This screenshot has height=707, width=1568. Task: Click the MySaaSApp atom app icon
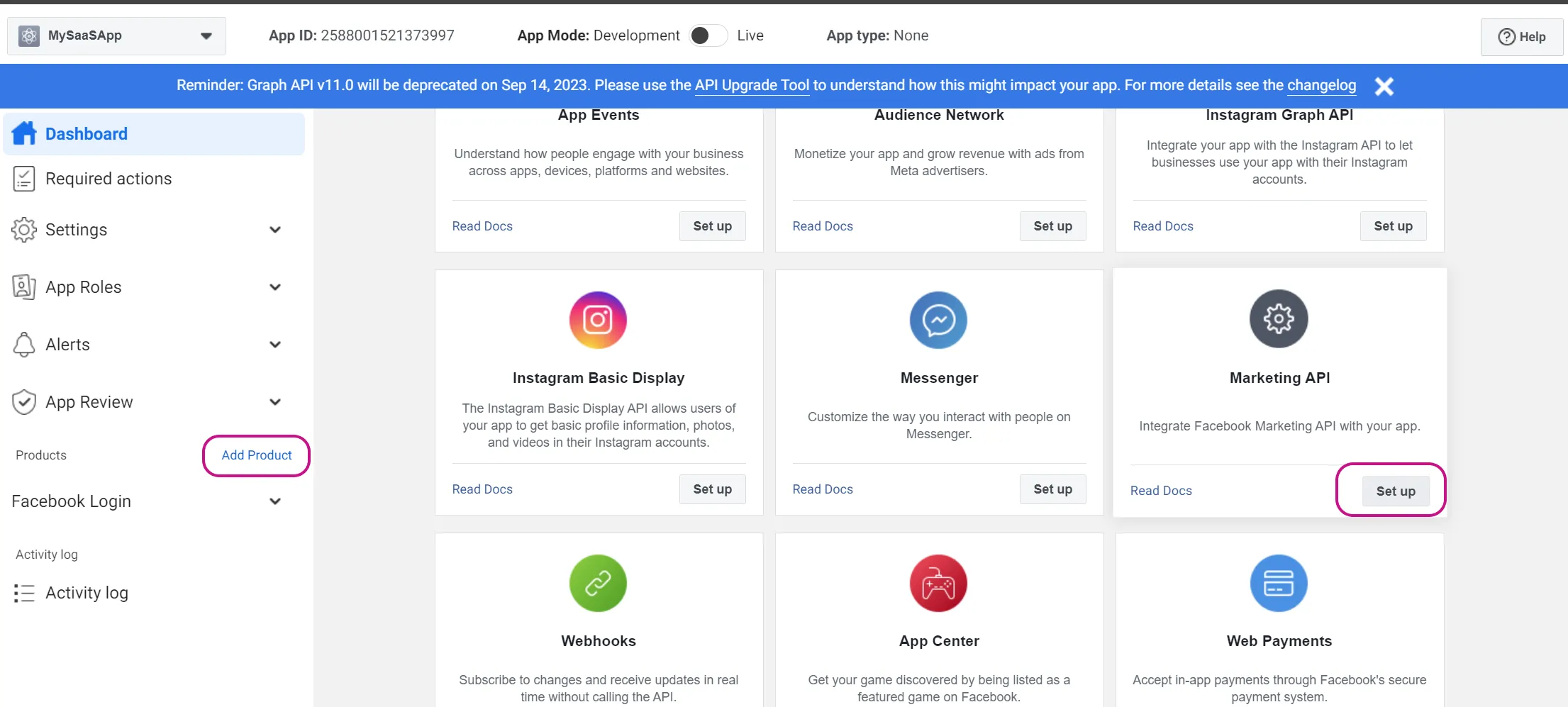click(29, 36)
